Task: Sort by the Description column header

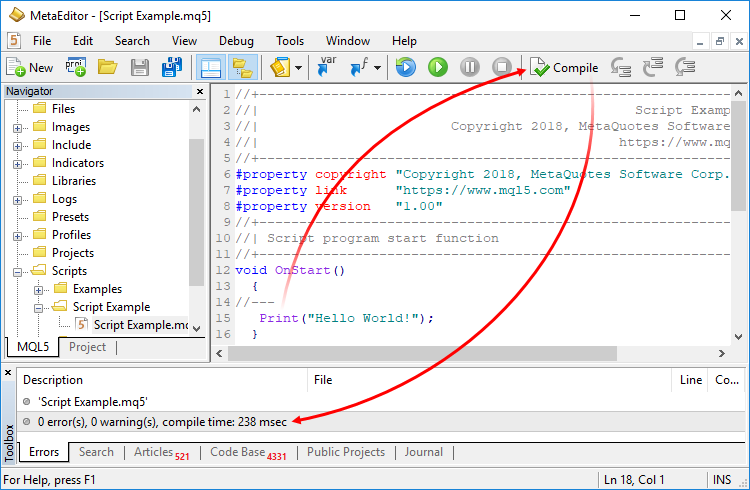Action: click(162, 380)
